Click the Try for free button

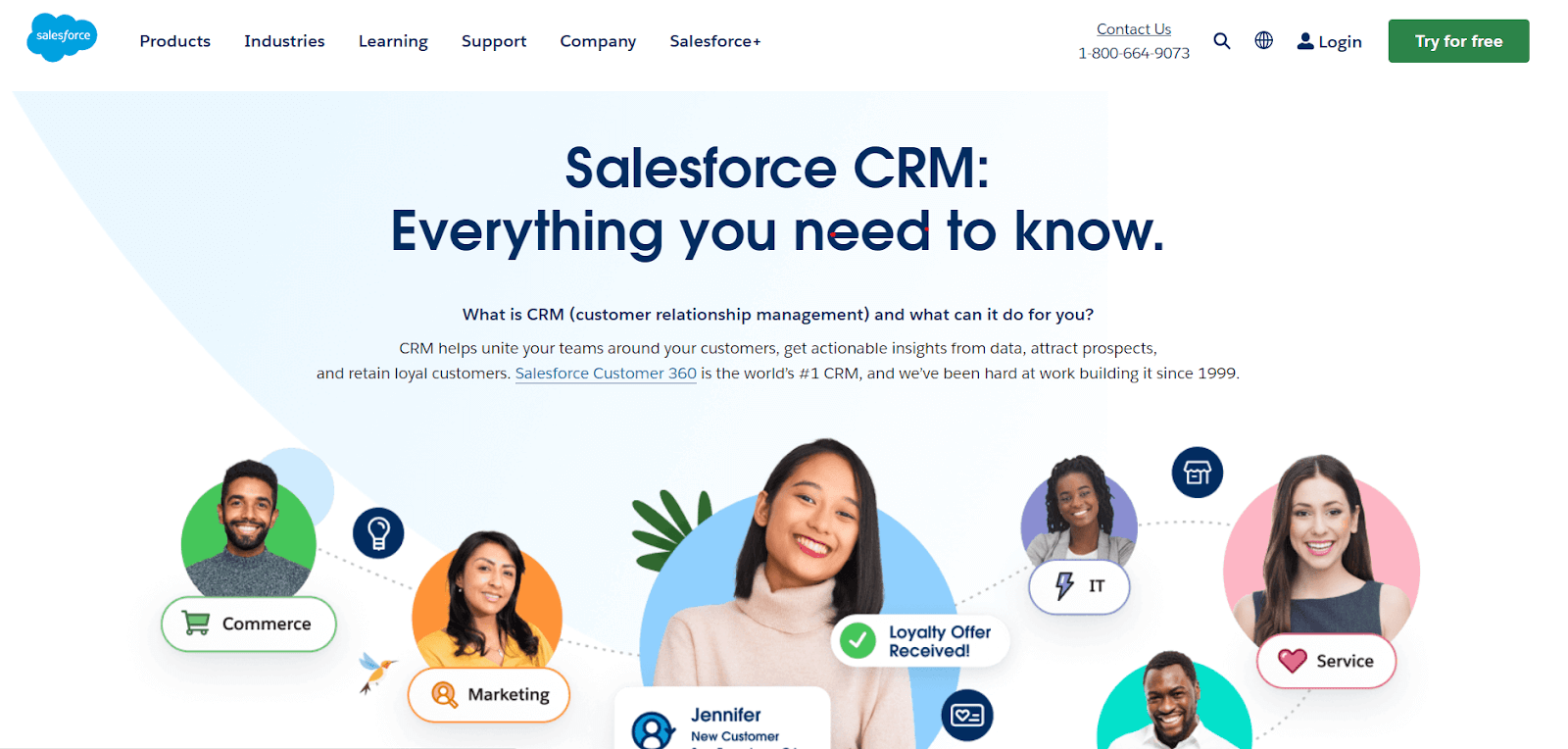point(1458,41)
